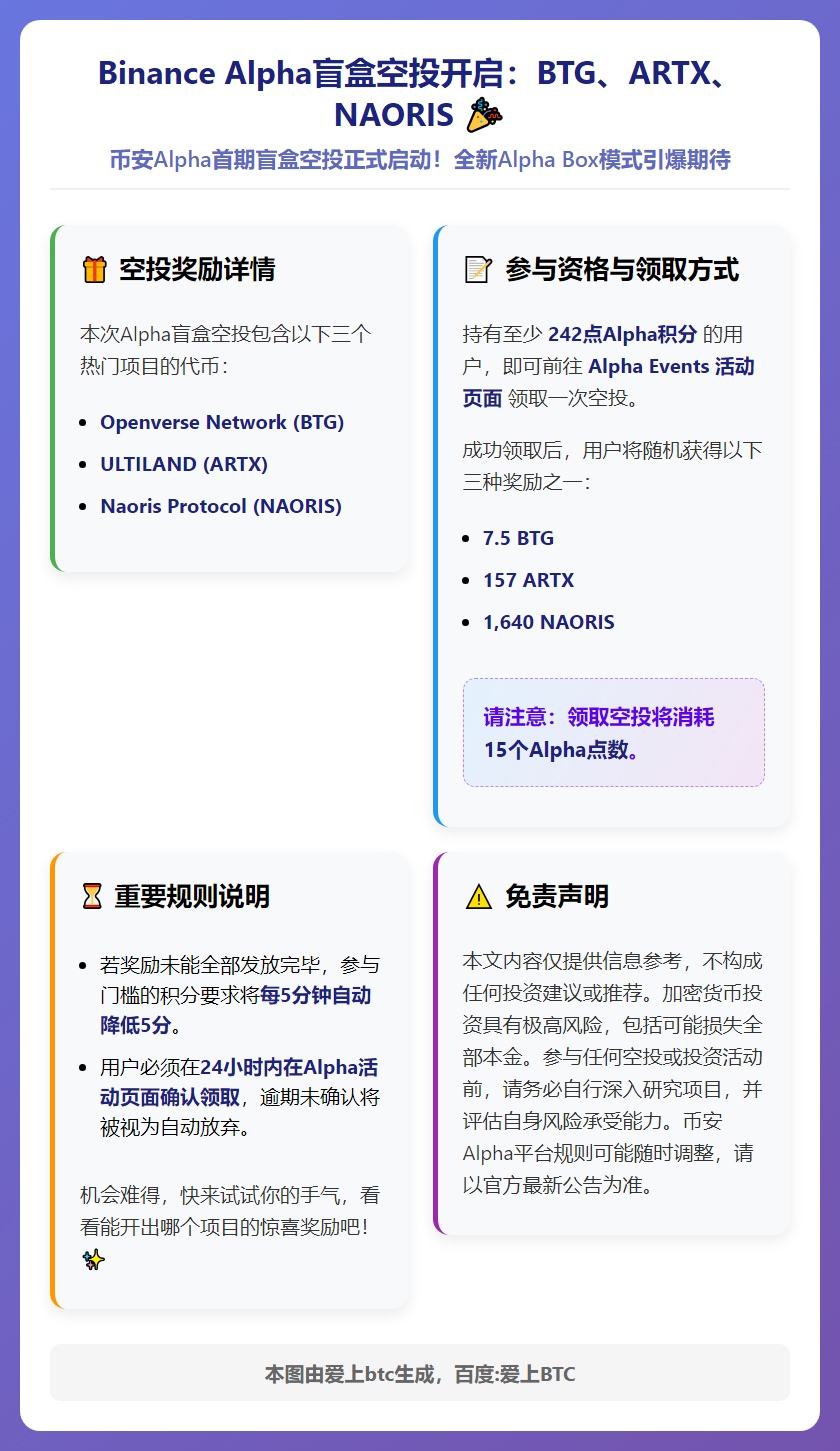Select the 参与资格与领取方式 heading
The height and width of the screenshot is (1451, 840).
(622, 270)
